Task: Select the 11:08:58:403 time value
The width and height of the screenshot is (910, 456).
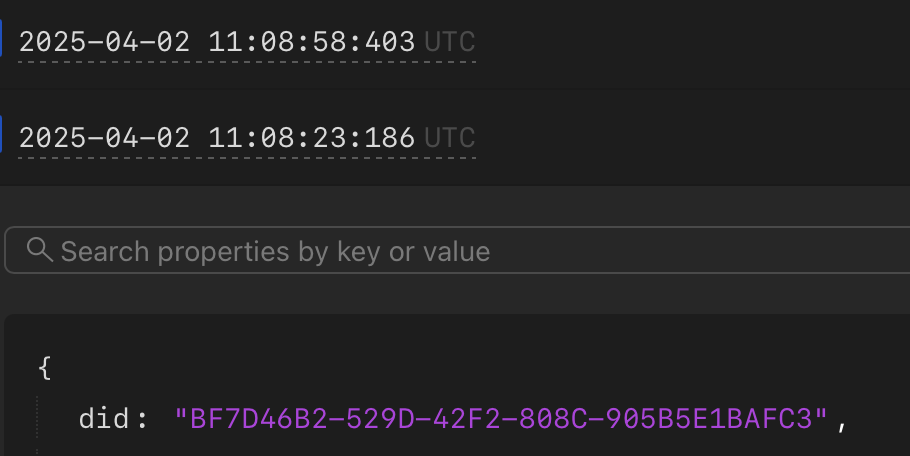Action: [311, 42]
